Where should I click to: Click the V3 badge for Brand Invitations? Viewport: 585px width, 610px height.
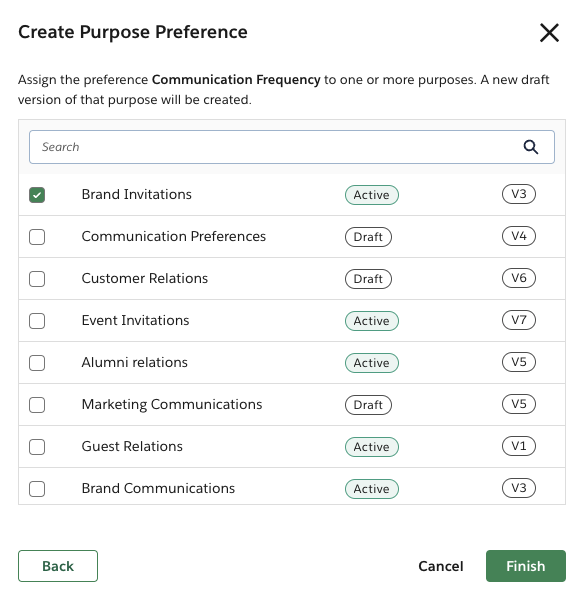pos(518,194)
